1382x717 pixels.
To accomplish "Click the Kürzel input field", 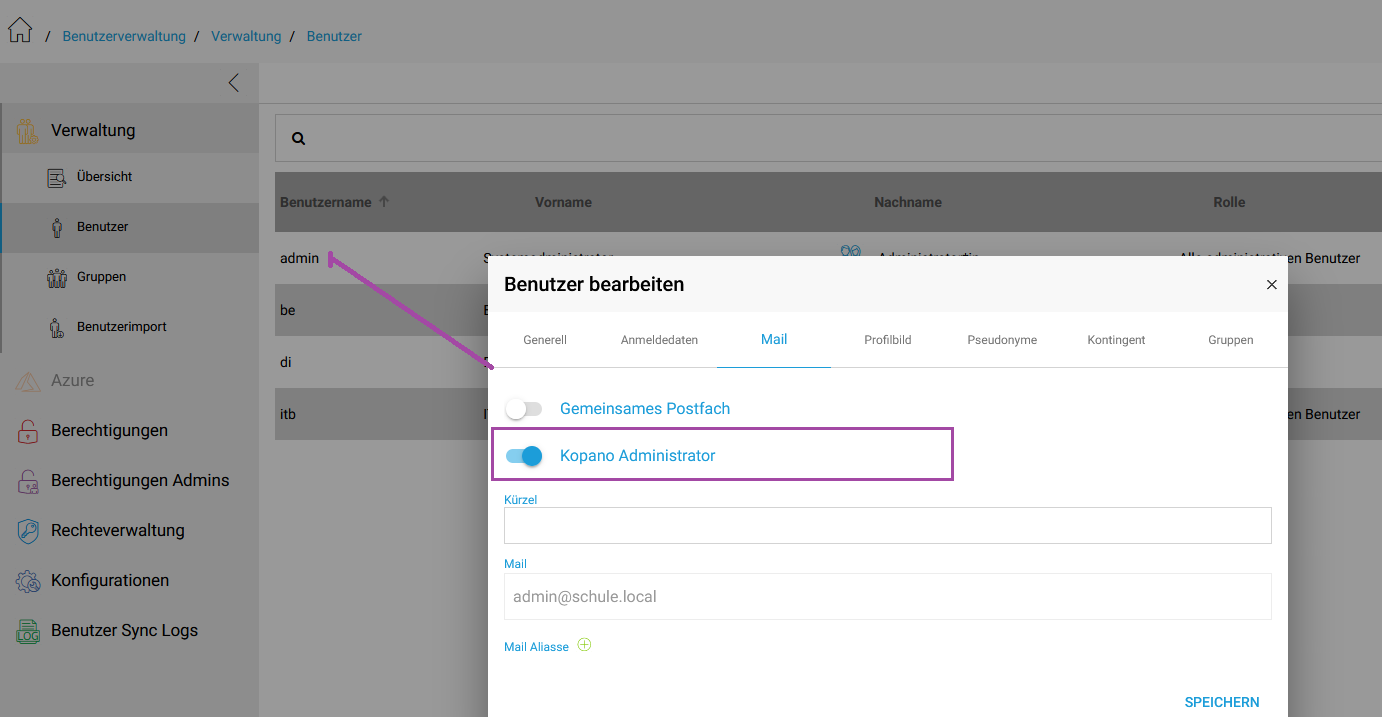I will (x=887, y=526).
